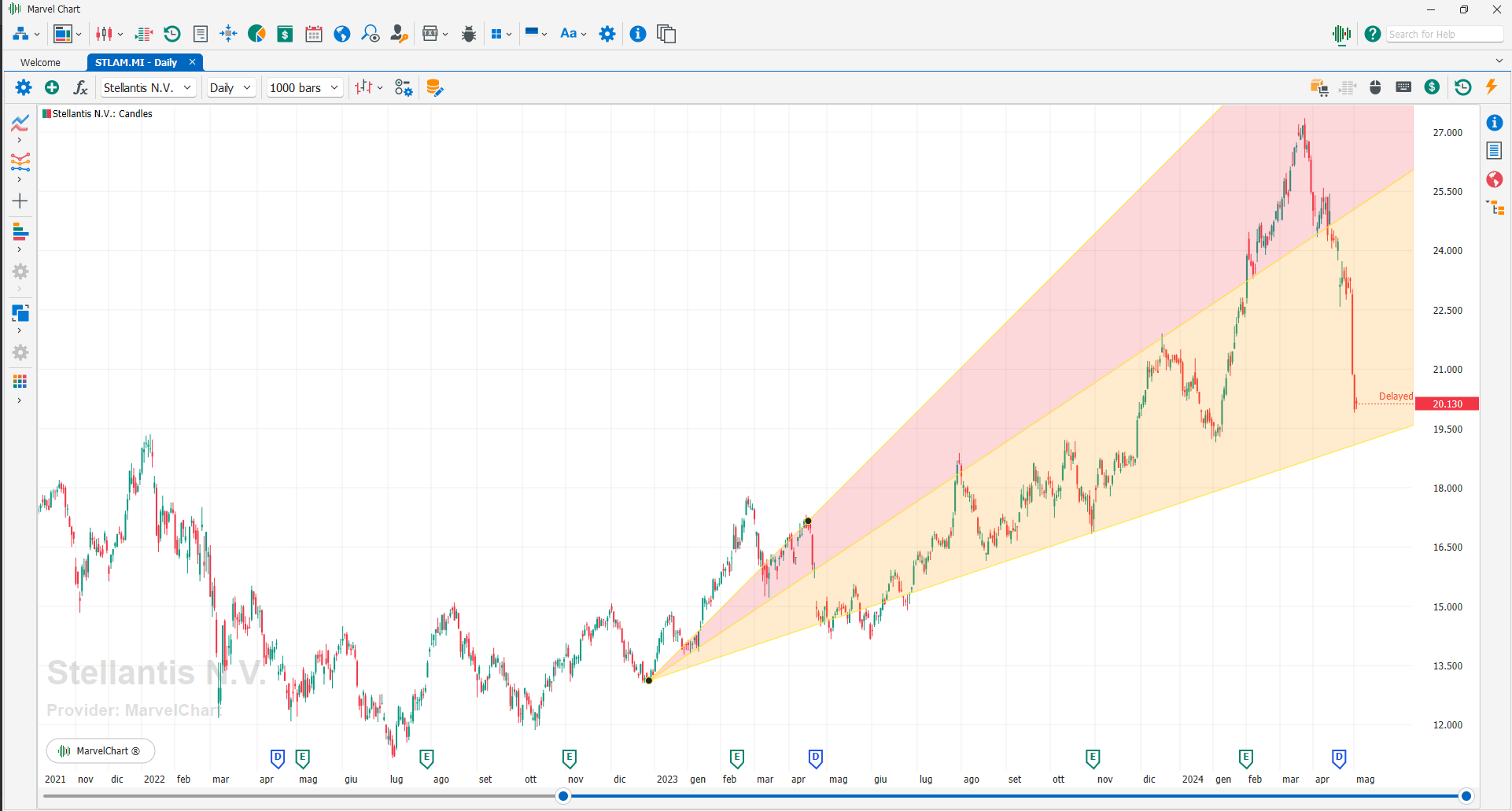Click the orange box with cart icon
This screenshot has height=811, width=1512.
coord(1319,87)
